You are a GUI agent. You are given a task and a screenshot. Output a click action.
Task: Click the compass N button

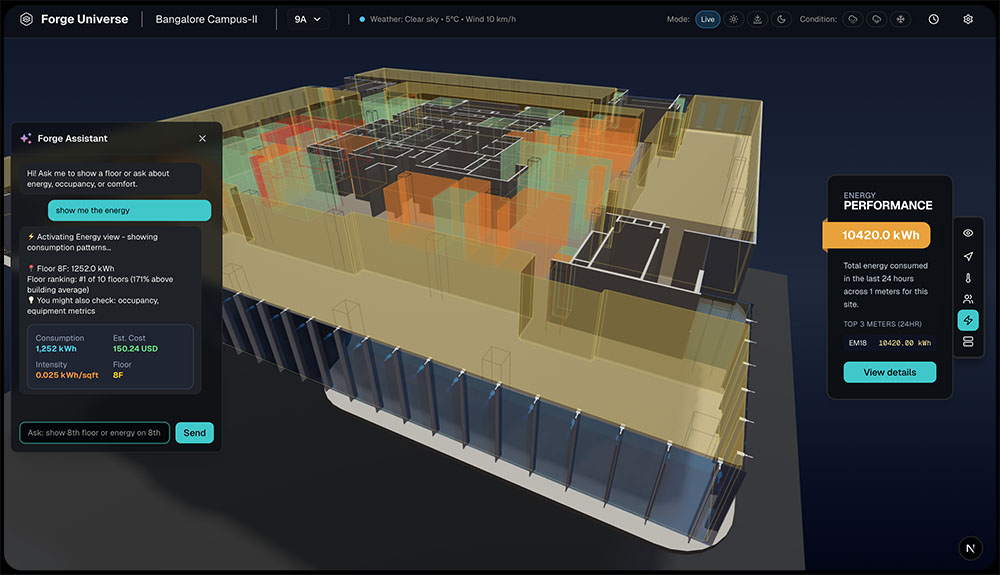[970, 548]
